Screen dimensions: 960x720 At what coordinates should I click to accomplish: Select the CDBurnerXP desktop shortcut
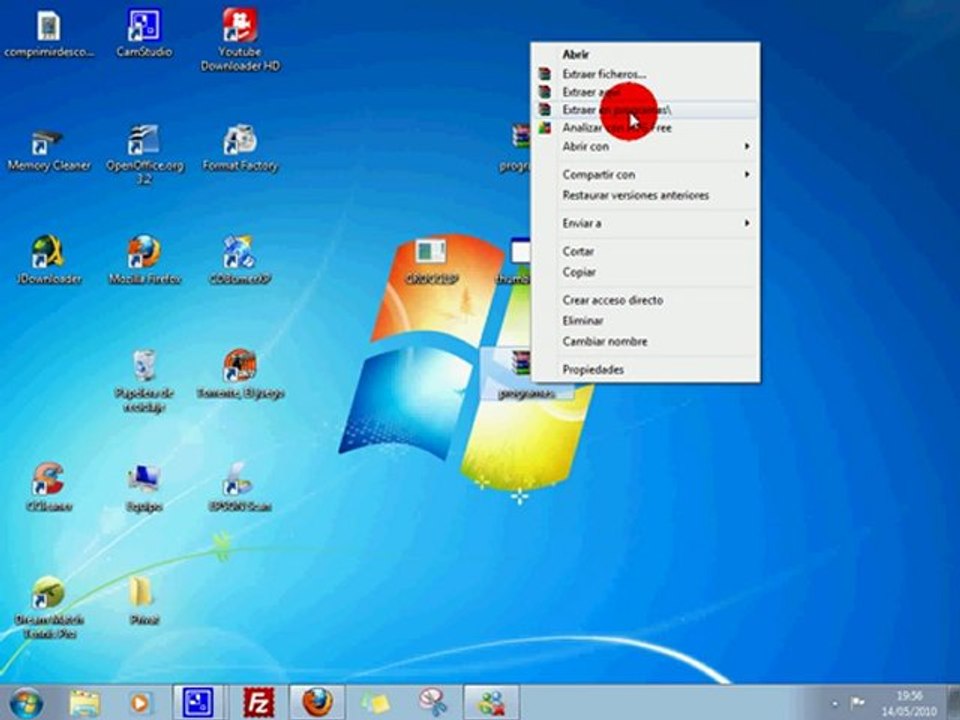240,260
